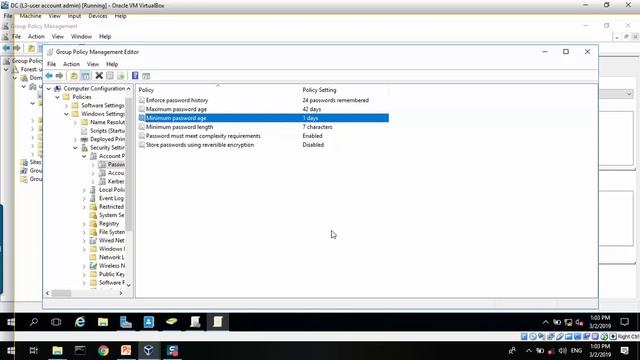The width and height of the screenshot is (640, 360).
Task: Select Password must meet complexity requirements policy
Action: tap(263, 136)
